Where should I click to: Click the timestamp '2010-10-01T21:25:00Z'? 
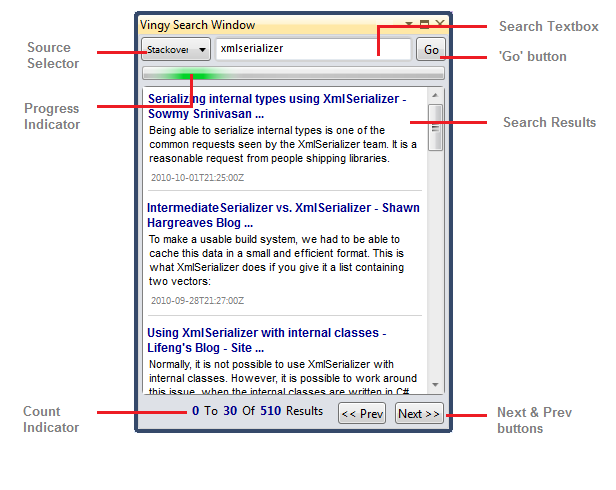(x=198, y=178)
